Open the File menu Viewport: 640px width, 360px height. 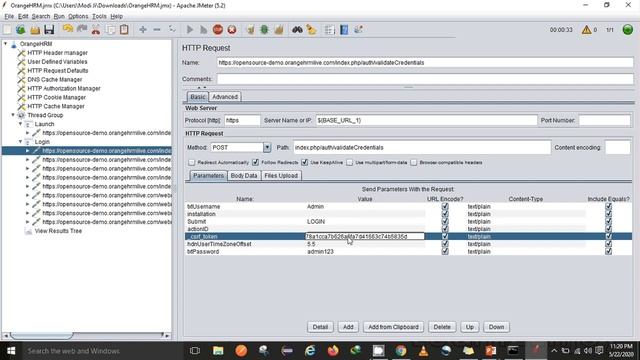[9, 16]
